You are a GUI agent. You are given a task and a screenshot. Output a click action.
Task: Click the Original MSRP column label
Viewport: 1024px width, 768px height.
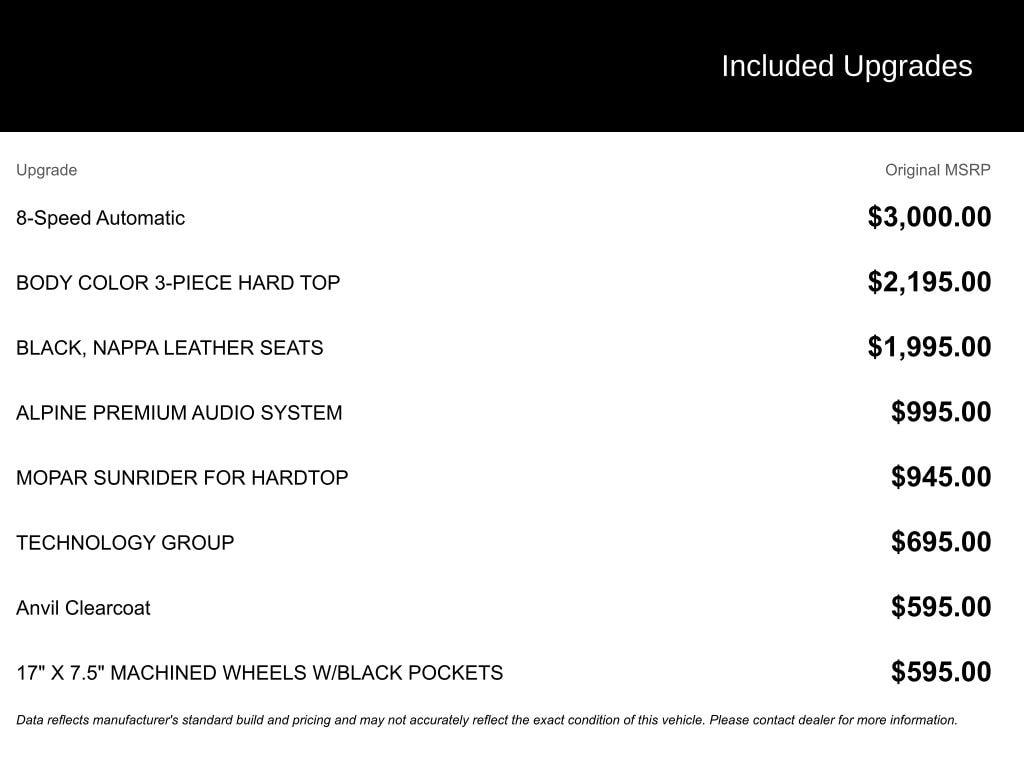pyautogui.click(x=937, y=170)
